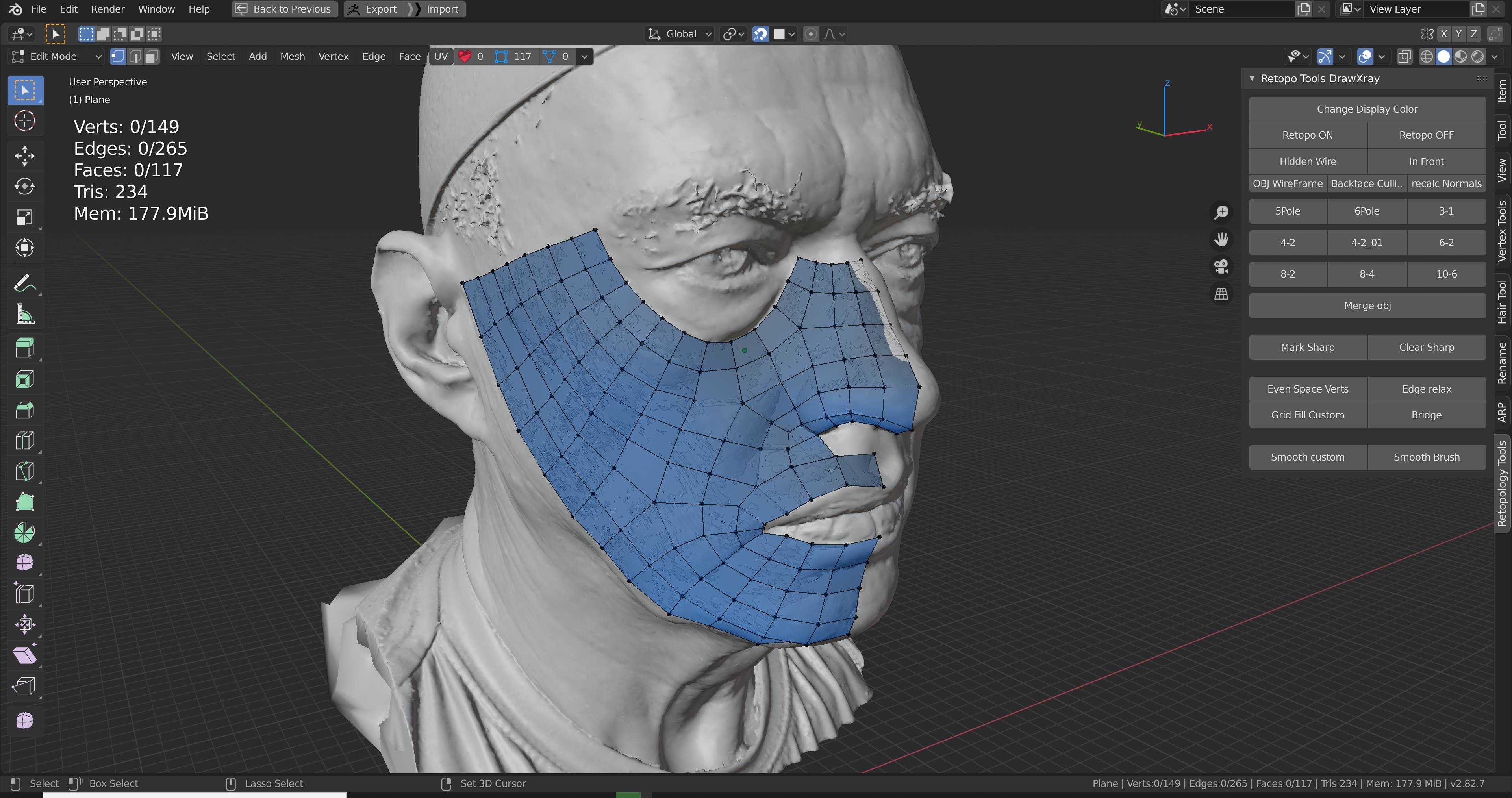1512x798 pixels.
Task: Select the Inset Faces tool
Action: 25,380
